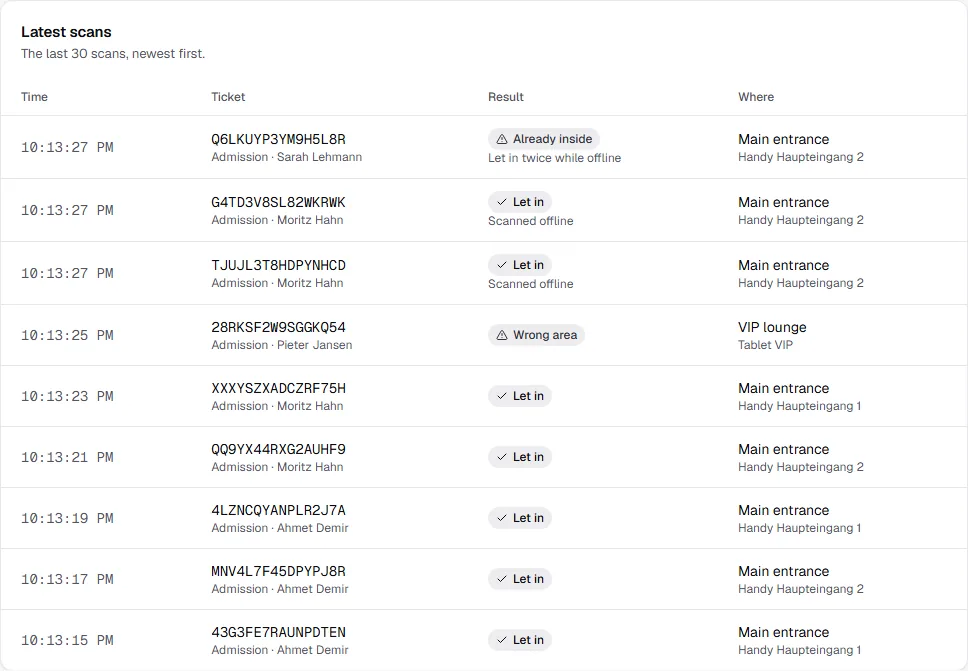Click the checkmark icon in 4LZNCQYANPLR2J7A row
Image resolution: width=968 pixels, height=671 pixels.
click(502, 518)
